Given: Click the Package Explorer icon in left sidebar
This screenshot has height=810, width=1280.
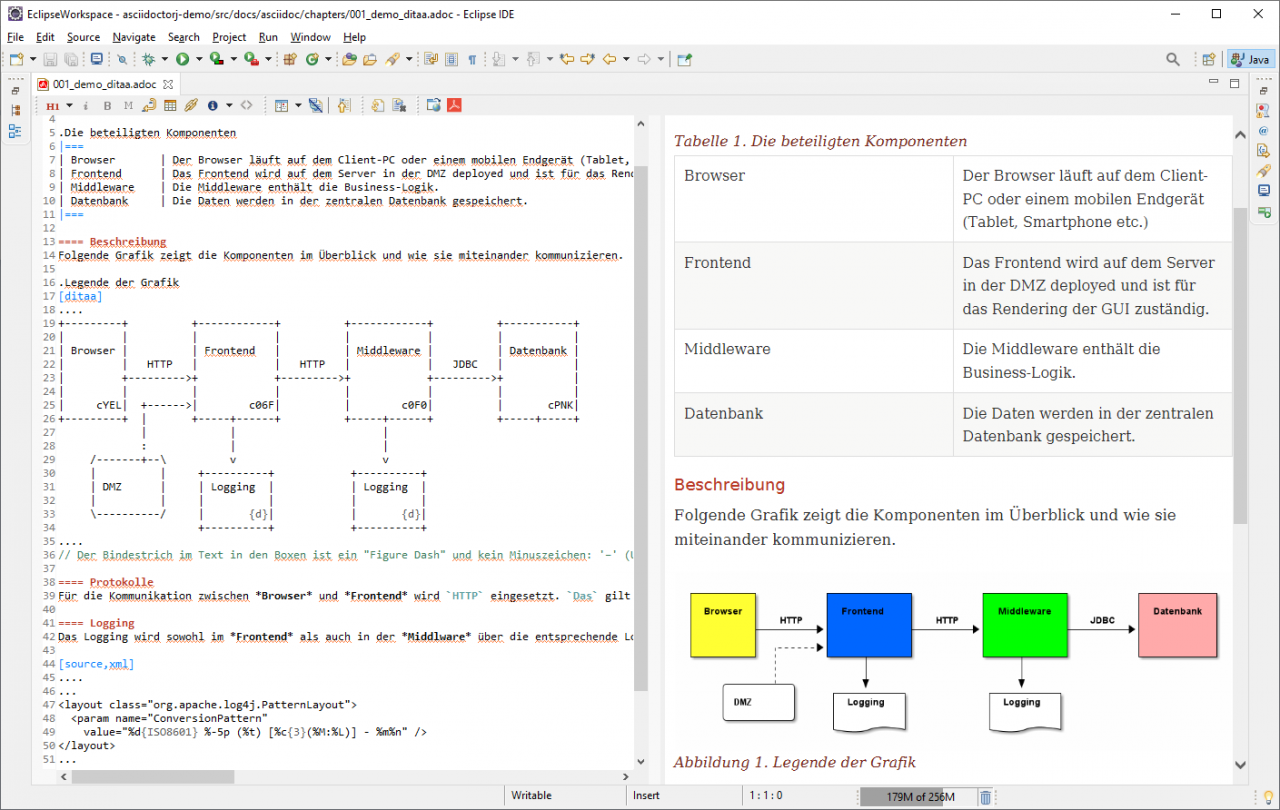Looking at the screenshot, I should pyautogui.click(x=14, y=110).
